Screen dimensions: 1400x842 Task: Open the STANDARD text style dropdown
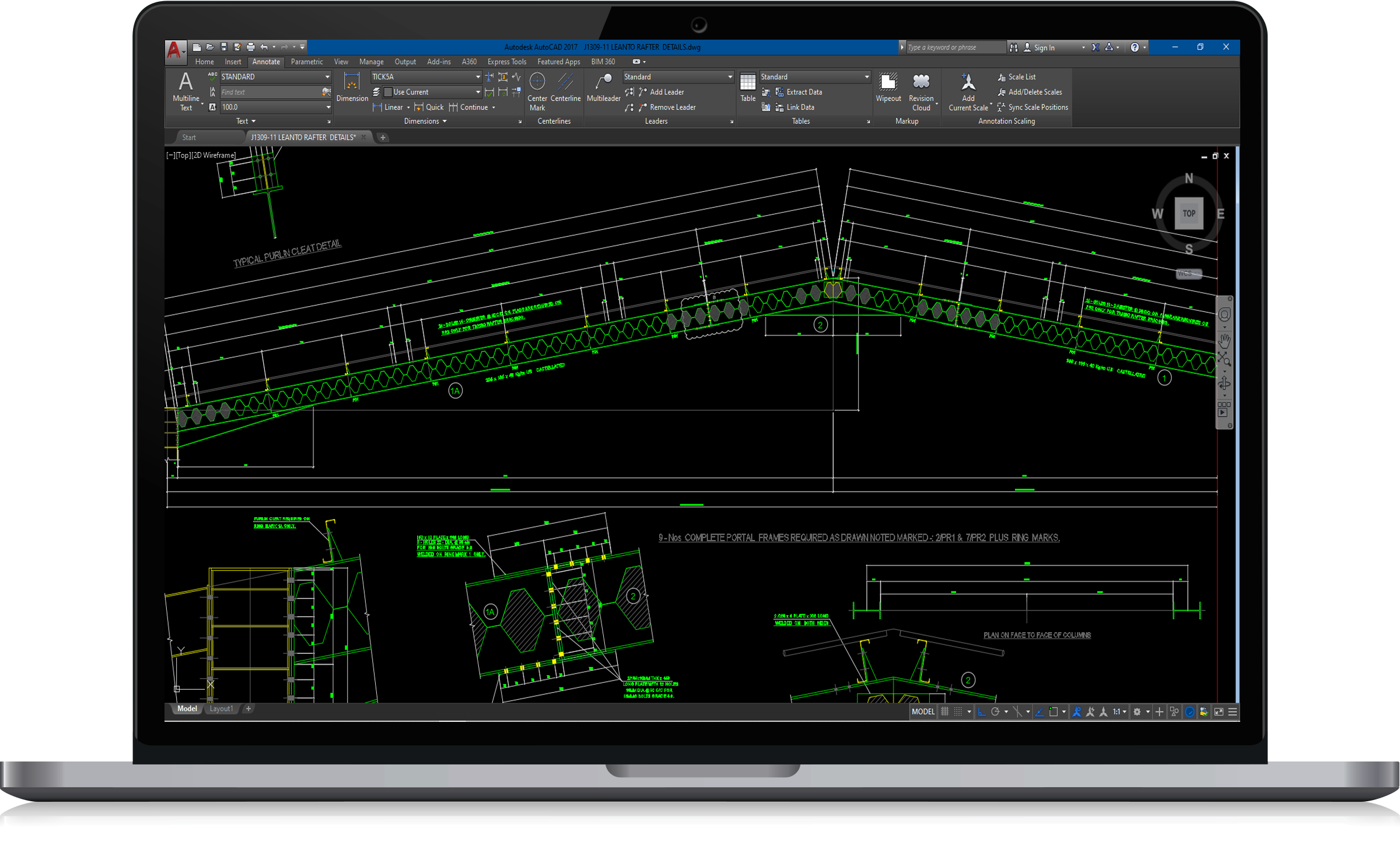[327, 77]
